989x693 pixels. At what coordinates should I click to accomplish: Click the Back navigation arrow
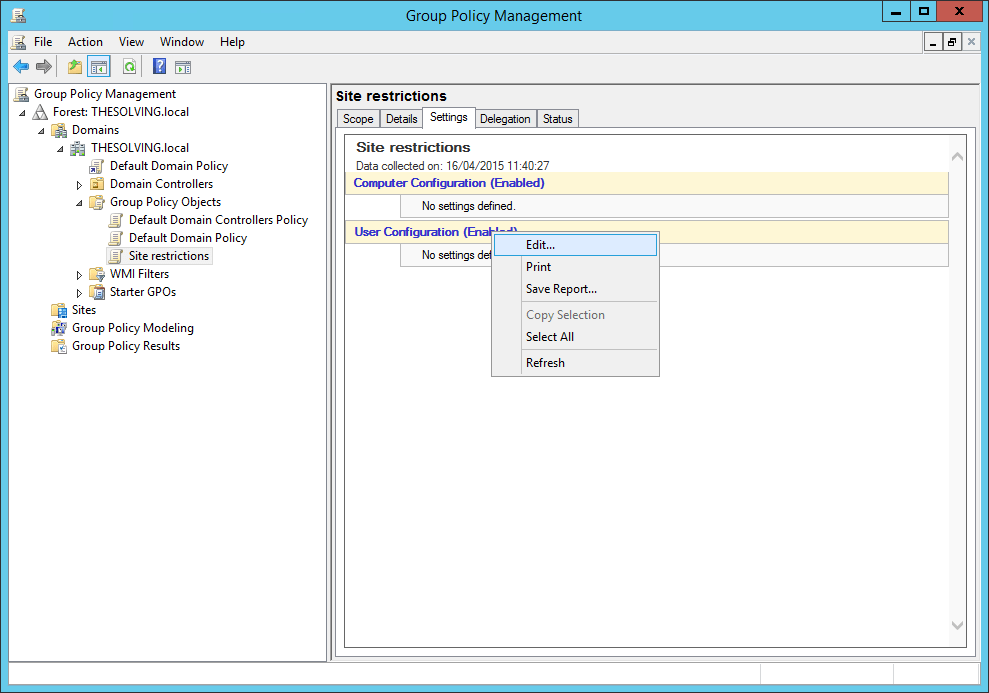point(20,66)
